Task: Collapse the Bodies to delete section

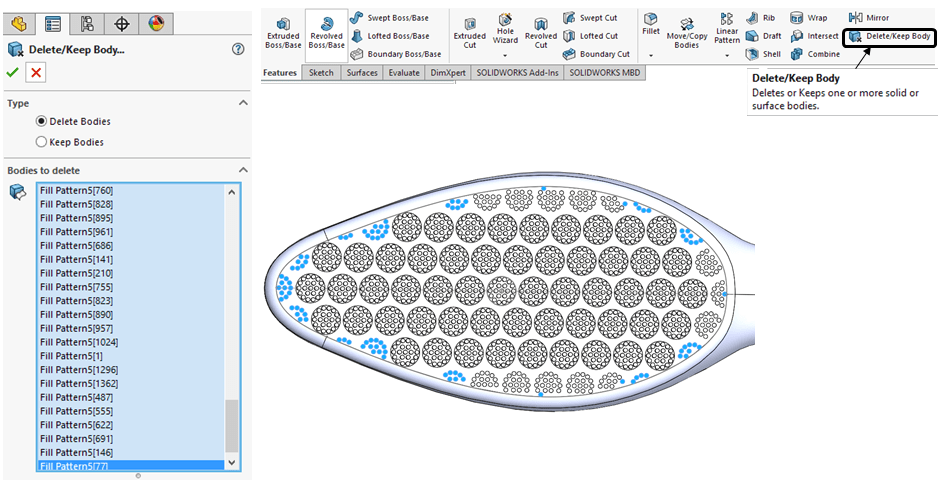Action: coord(241,170)
